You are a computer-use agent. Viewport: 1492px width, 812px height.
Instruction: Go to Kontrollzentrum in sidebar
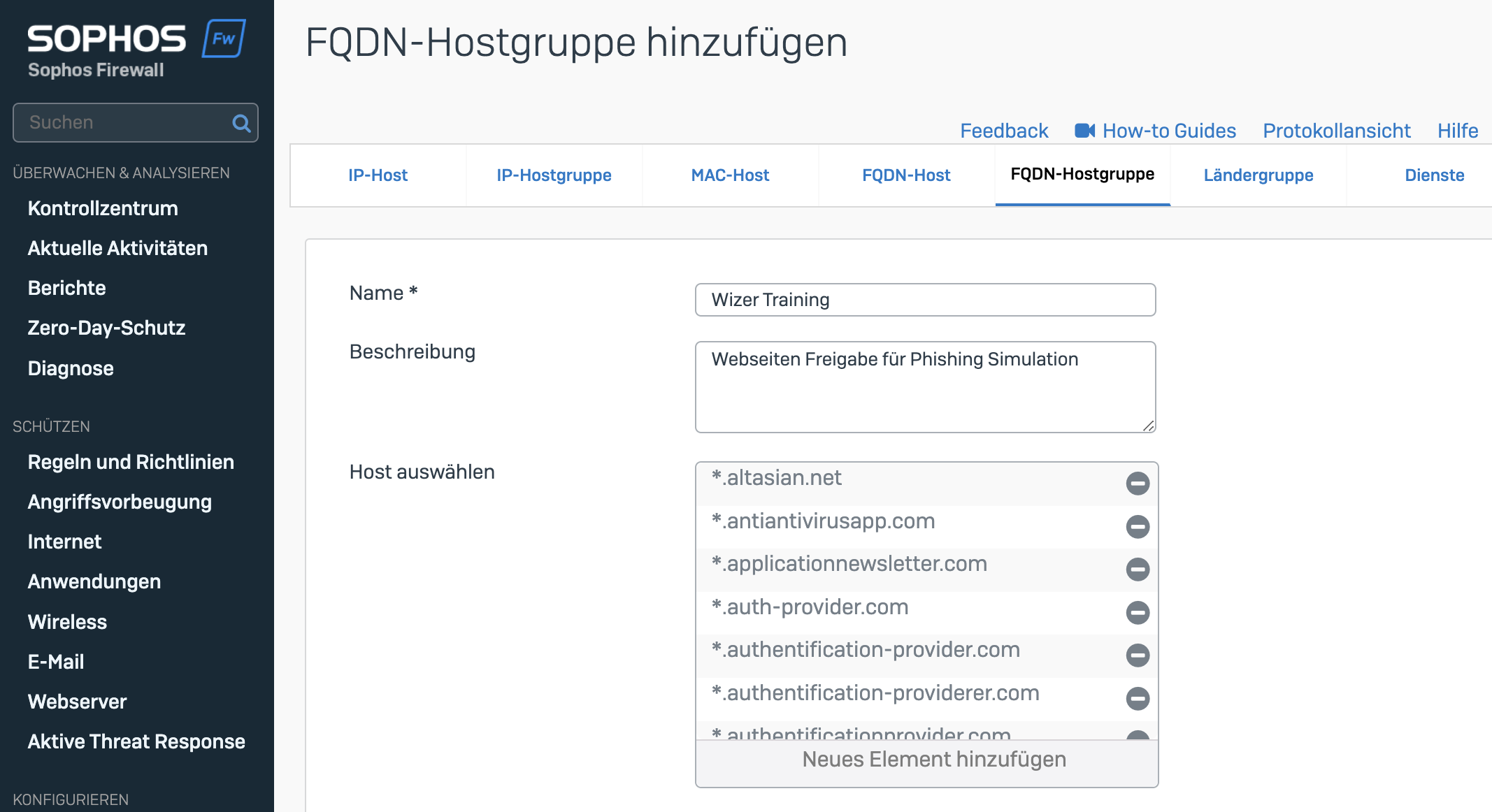point(103,208)
